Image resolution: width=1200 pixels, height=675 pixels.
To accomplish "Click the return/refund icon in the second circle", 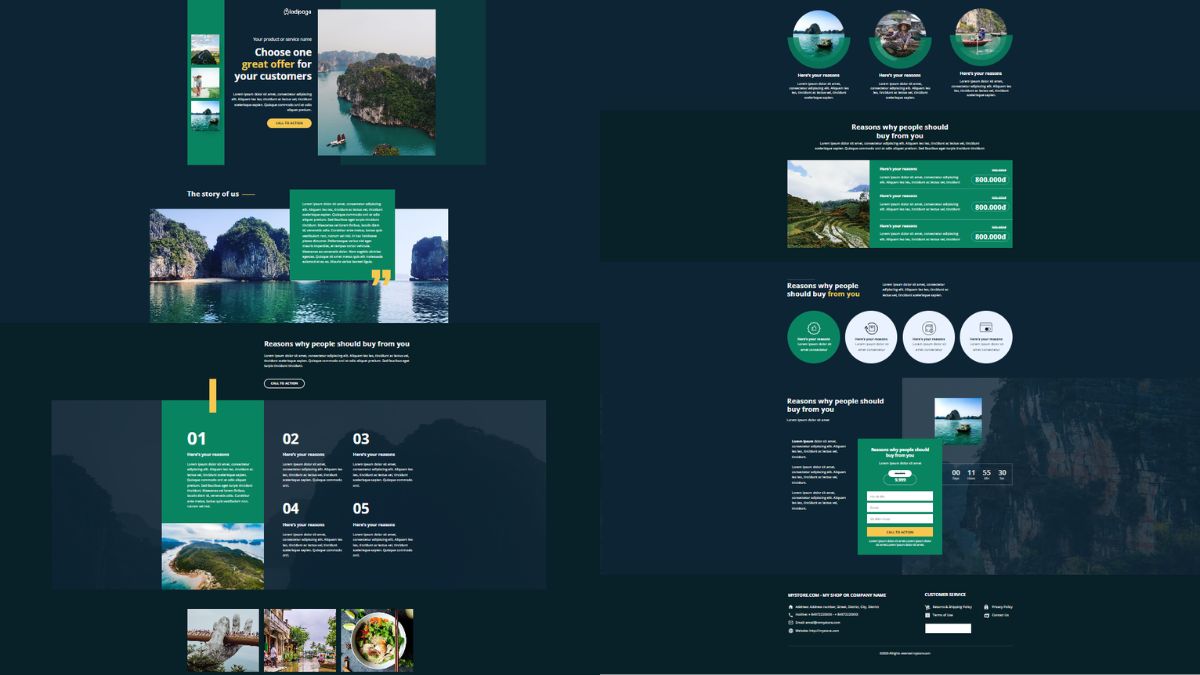I will pyautogui.click(x=868, y=330).
